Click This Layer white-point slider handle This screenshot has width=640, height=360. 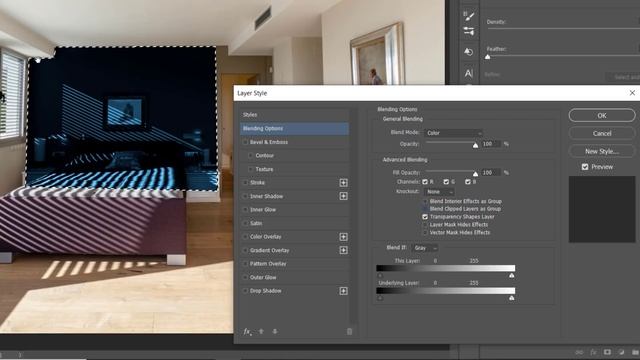tap(512, 276)
